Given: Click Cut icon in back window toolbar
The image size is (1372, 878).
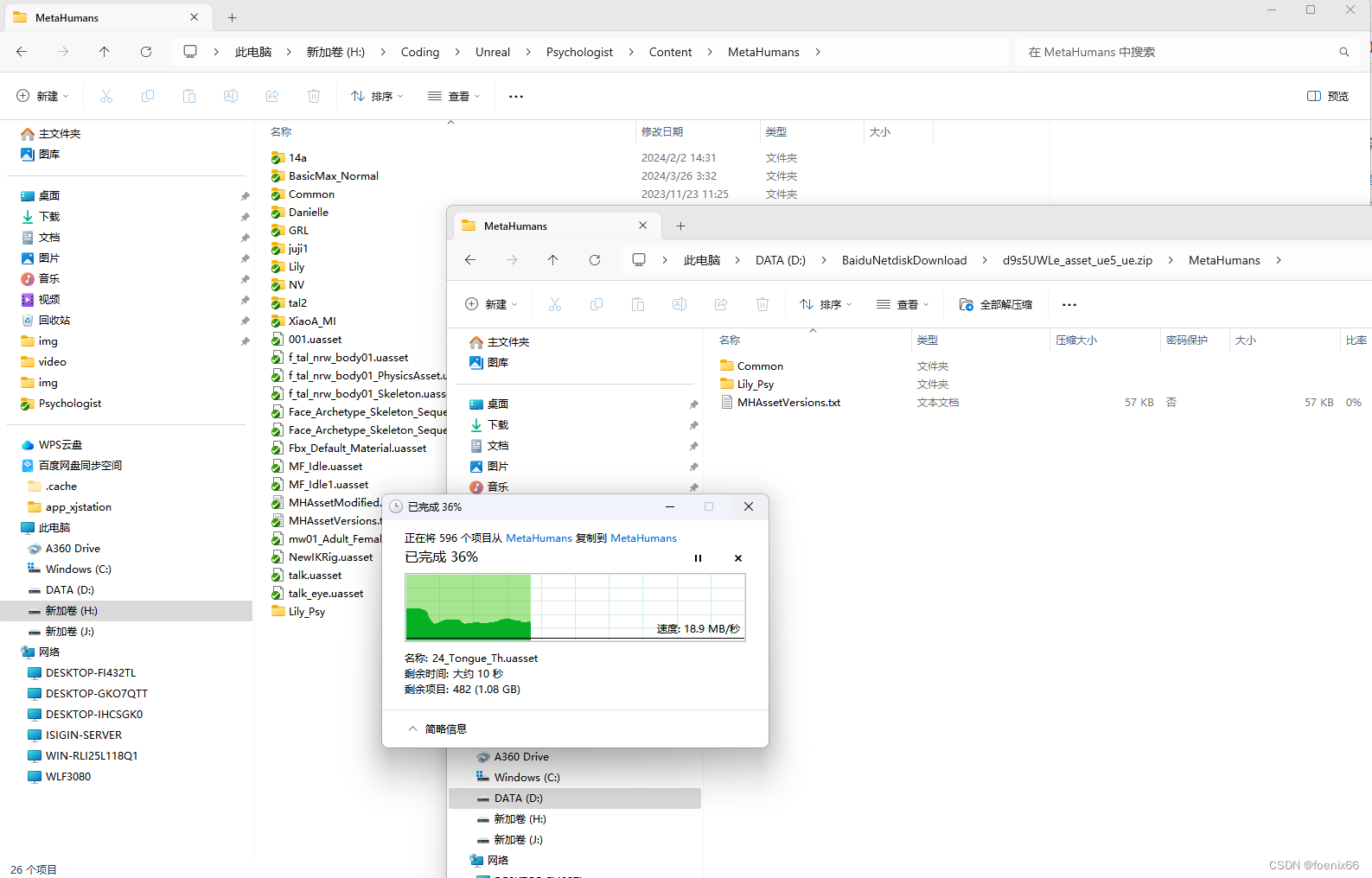Looking at the screenshot, I should [106, 96].
